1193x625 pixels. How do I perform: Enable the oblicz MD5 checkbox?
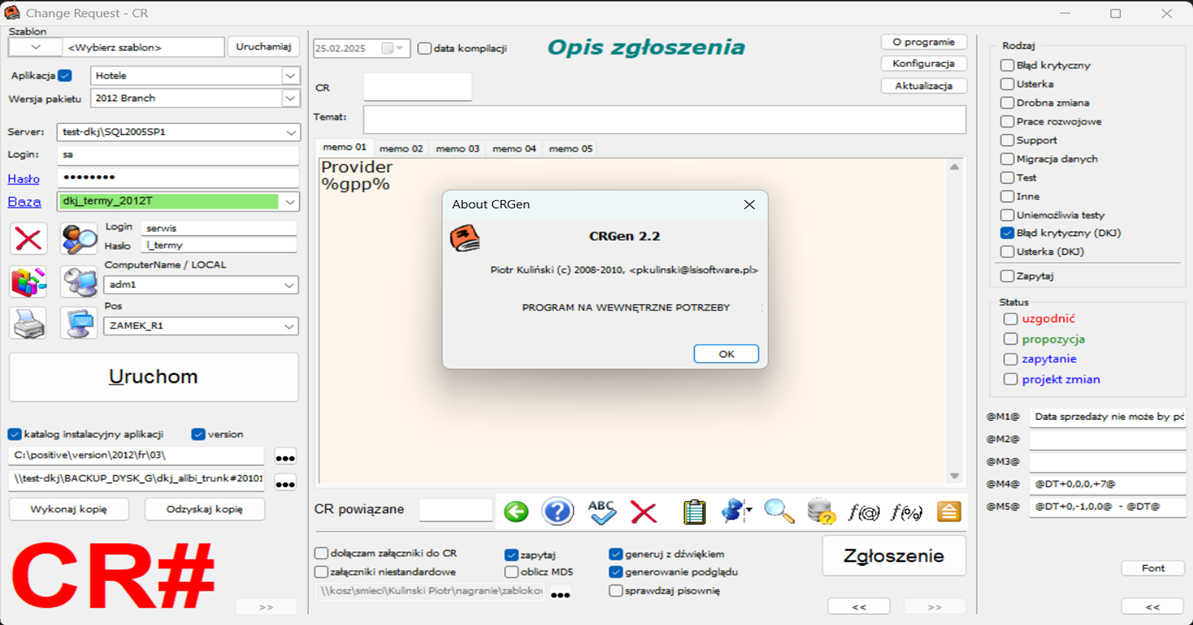509,571
